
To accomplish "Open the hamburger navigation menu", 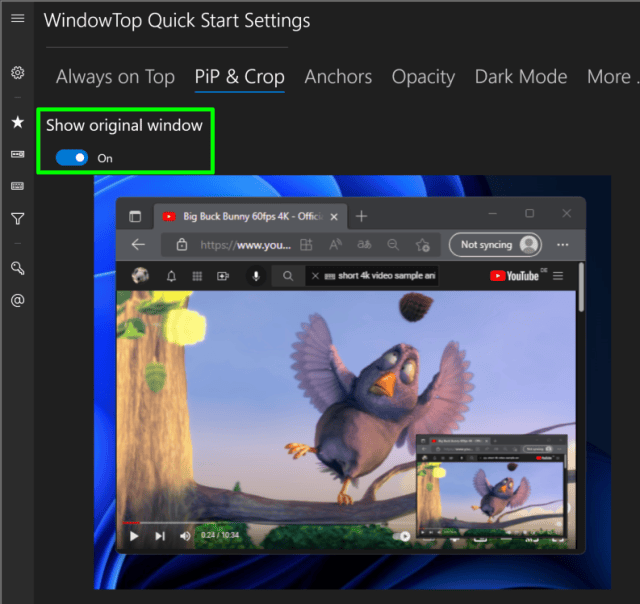I will point(18,19).
